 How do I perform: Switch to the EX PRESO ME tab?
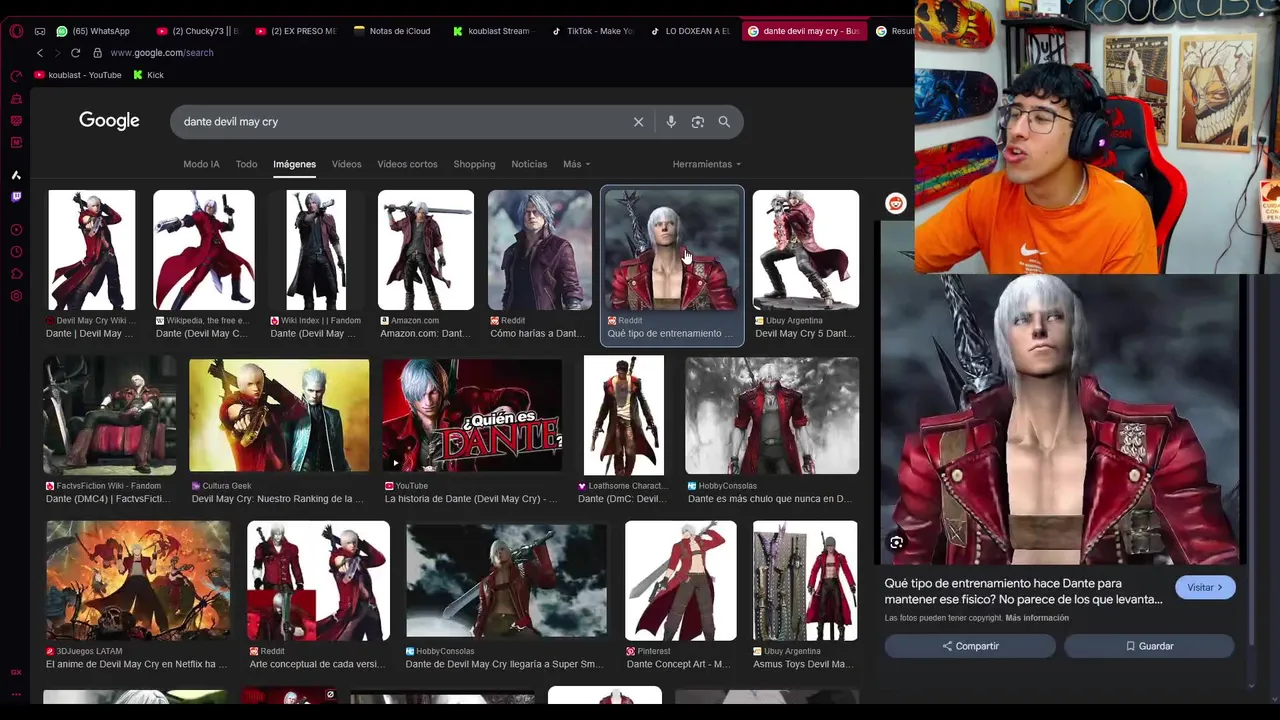tap(296, 31)
